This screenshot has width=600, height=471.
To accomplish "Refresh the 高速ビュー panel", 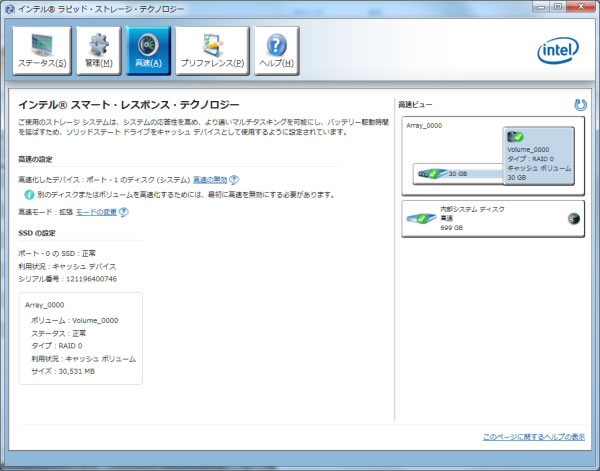I will coord(580,105).
